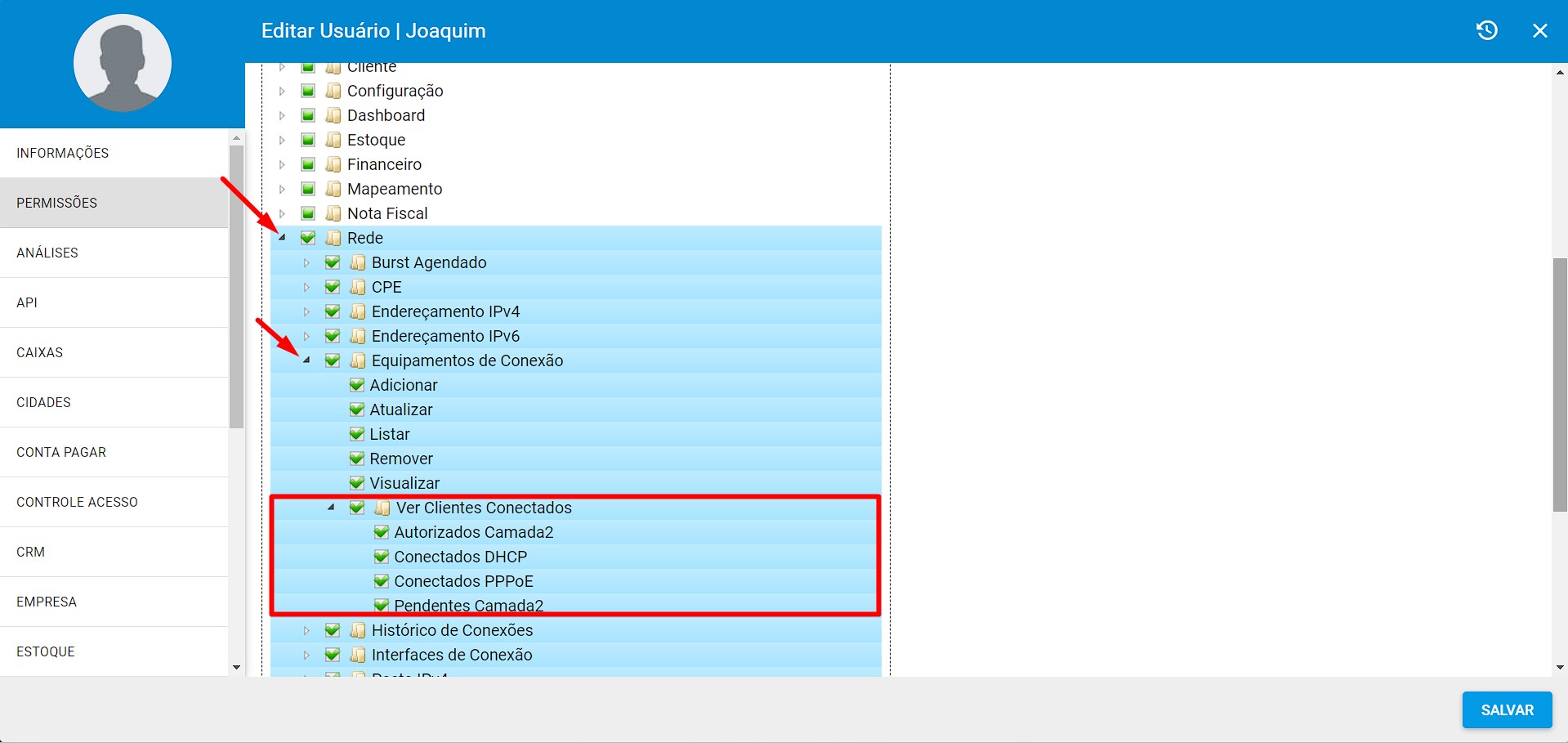This screenshot has width=1568, height=743.
Task: Collapse Ver Clientes Conectados node
Action: [x=331, y=508]
